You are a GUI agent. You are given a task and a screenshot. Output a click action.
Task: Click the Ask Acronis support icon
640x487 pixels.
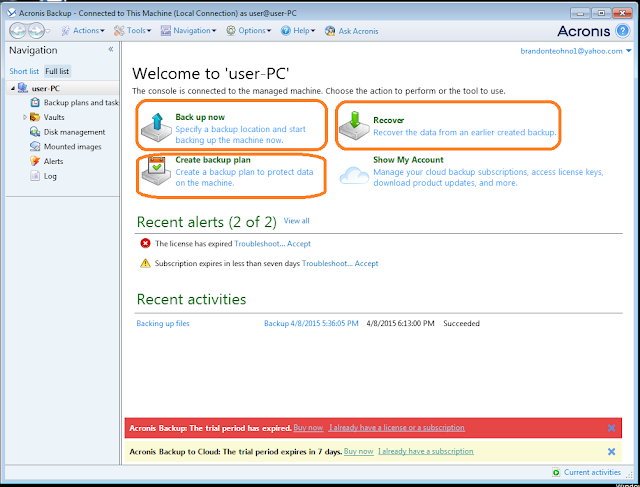pyautogui.click(x=330, y=31)
